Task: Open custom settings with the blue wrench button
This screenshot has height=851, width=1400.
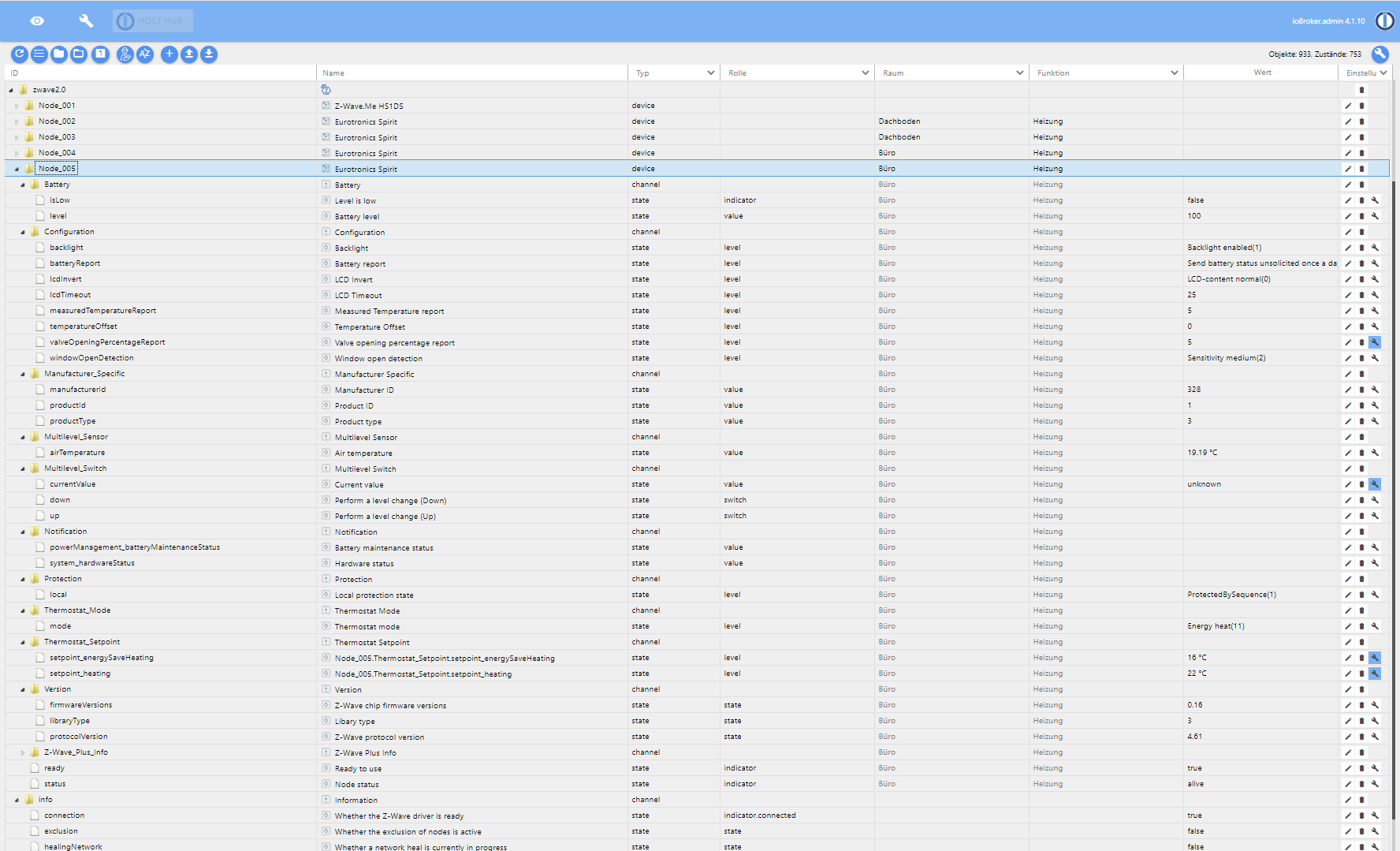Action: pos(1380,54)
